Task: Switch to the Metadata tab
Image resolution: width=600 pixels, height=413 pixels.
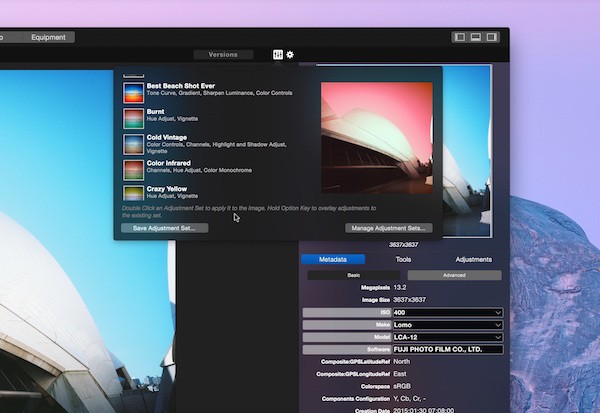Action: (333, 259)
